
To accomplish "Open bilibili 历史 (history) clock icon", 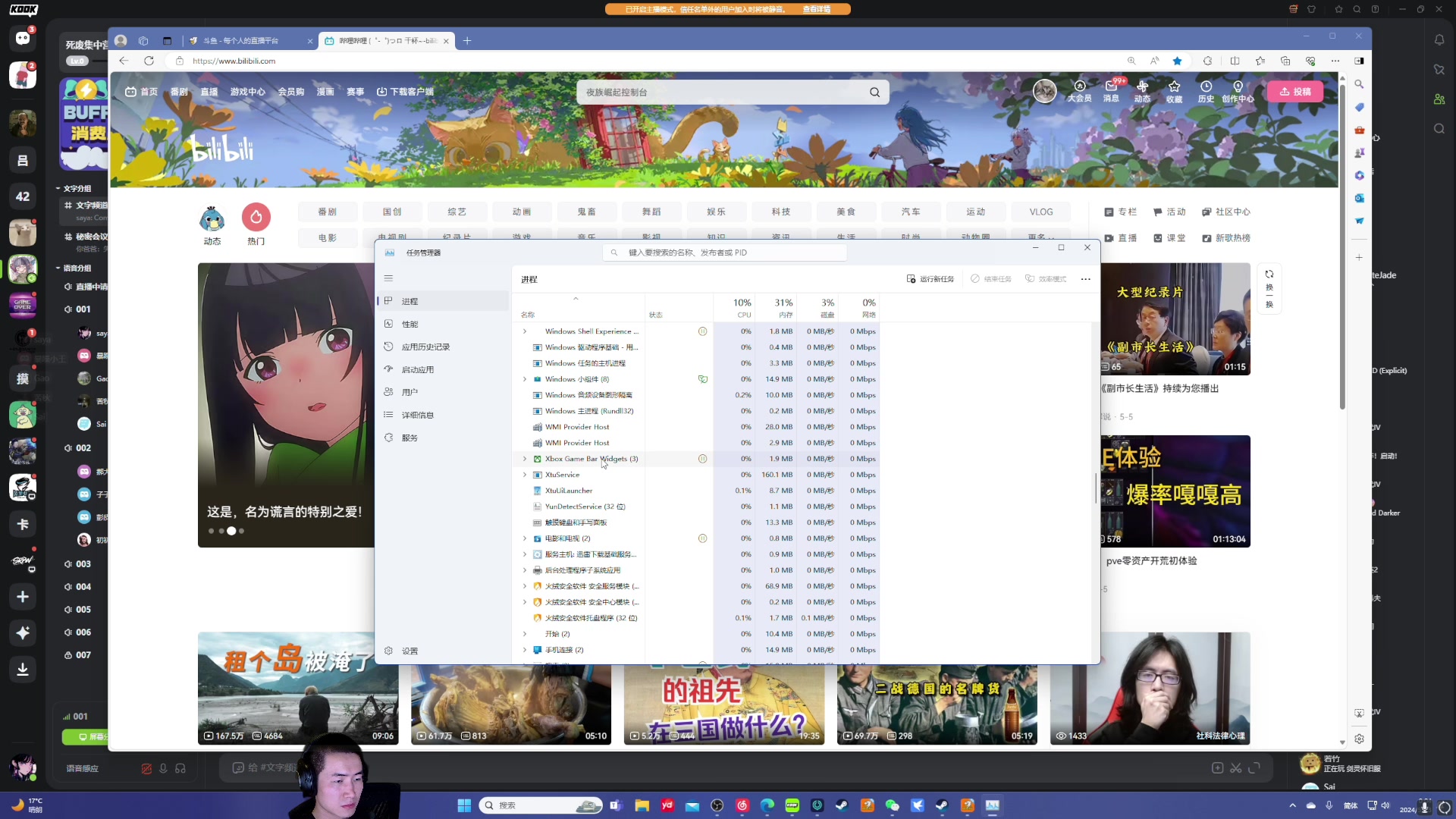I will pos(1206,91).
